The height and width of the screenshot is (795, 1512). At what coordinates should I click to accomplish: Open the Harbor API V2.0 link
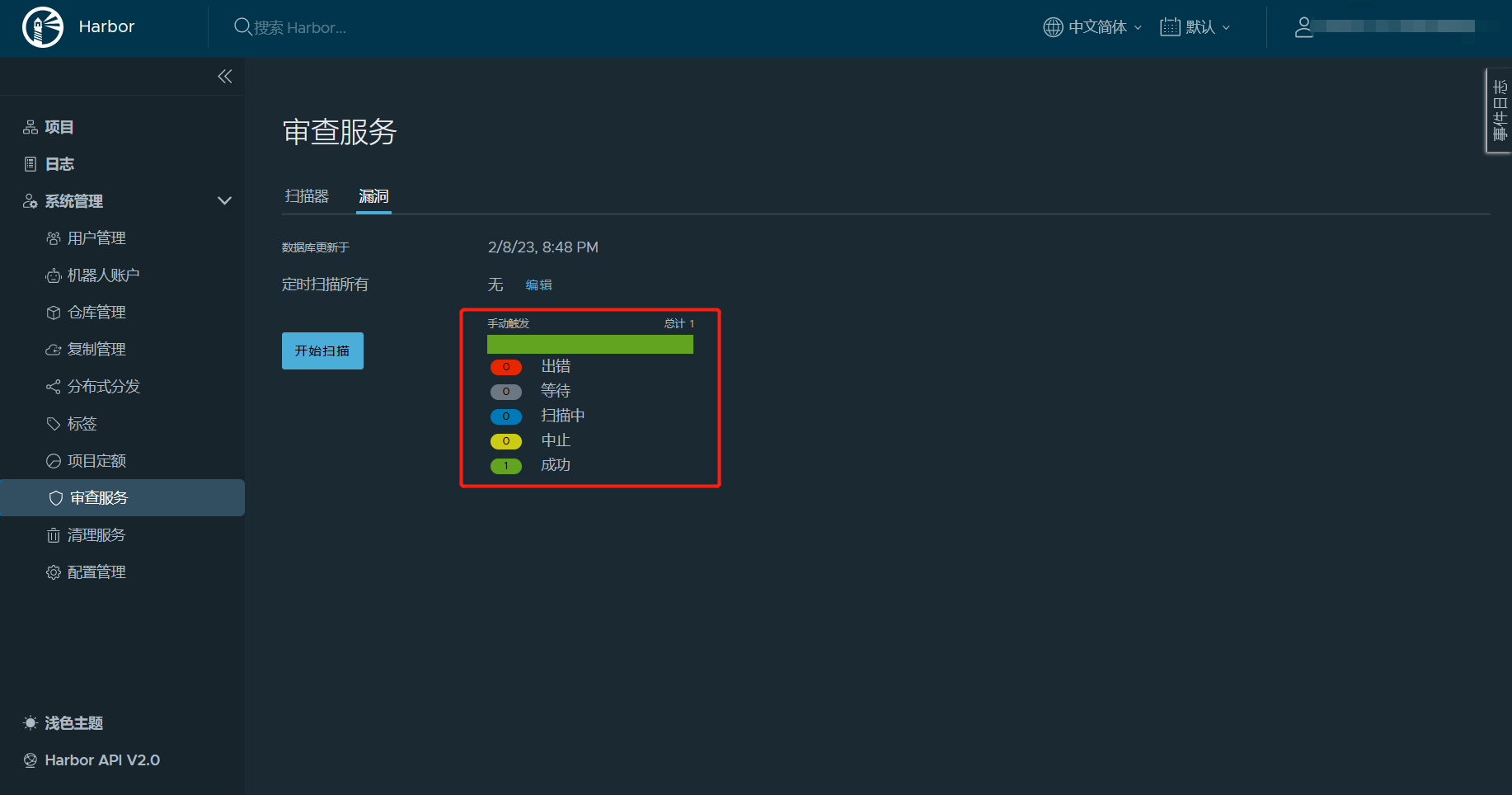[x=101, y=760]
